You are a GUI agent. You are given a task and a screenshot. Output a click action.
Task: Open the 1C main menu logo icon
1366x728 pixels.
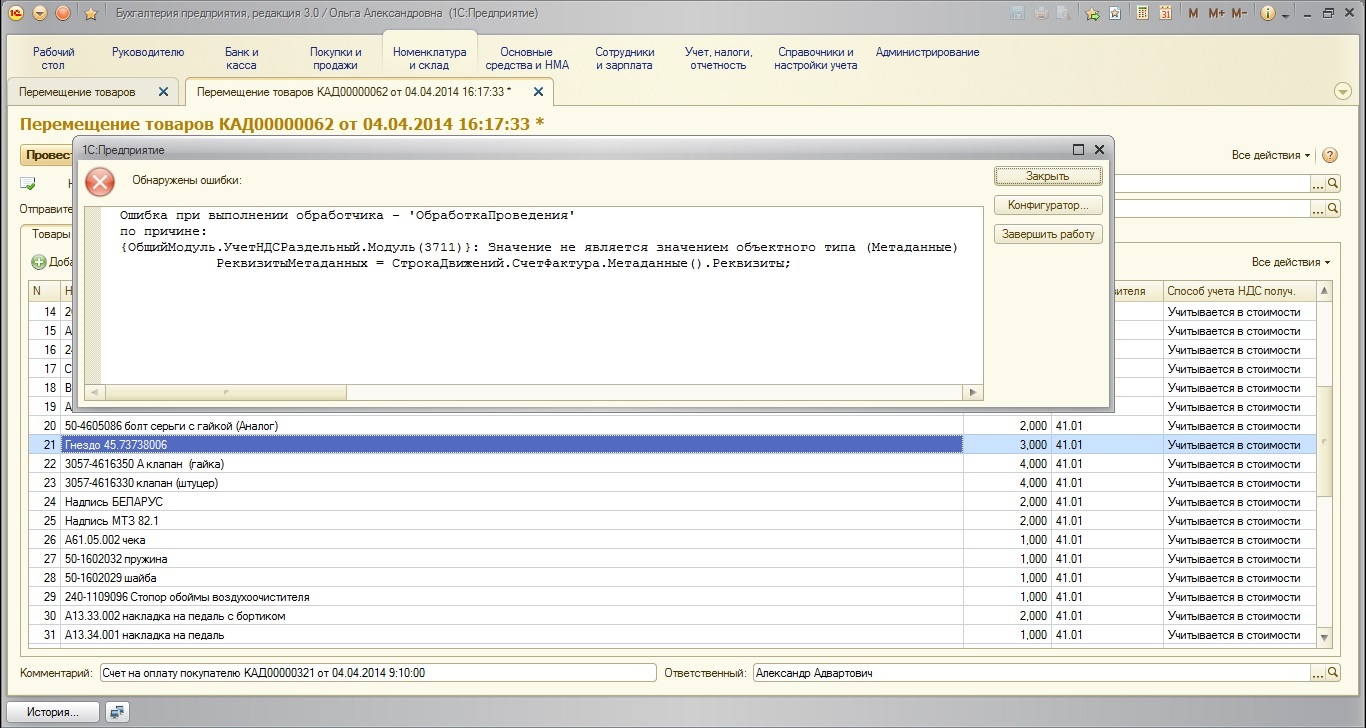(15, 14)
